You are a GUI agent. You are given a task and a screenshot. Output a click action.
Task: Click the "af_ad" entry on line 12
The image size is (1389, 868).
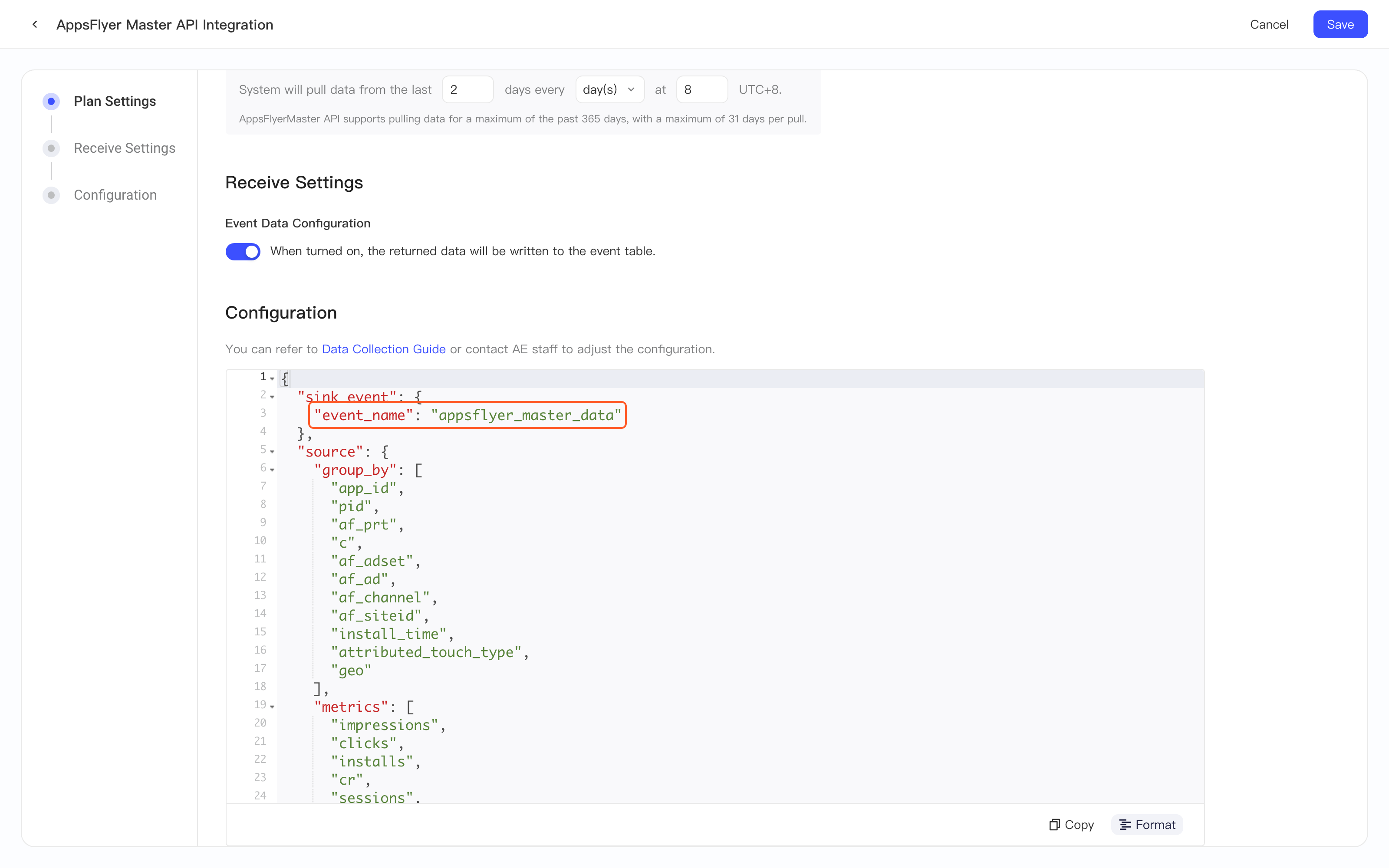coord(359,579)
